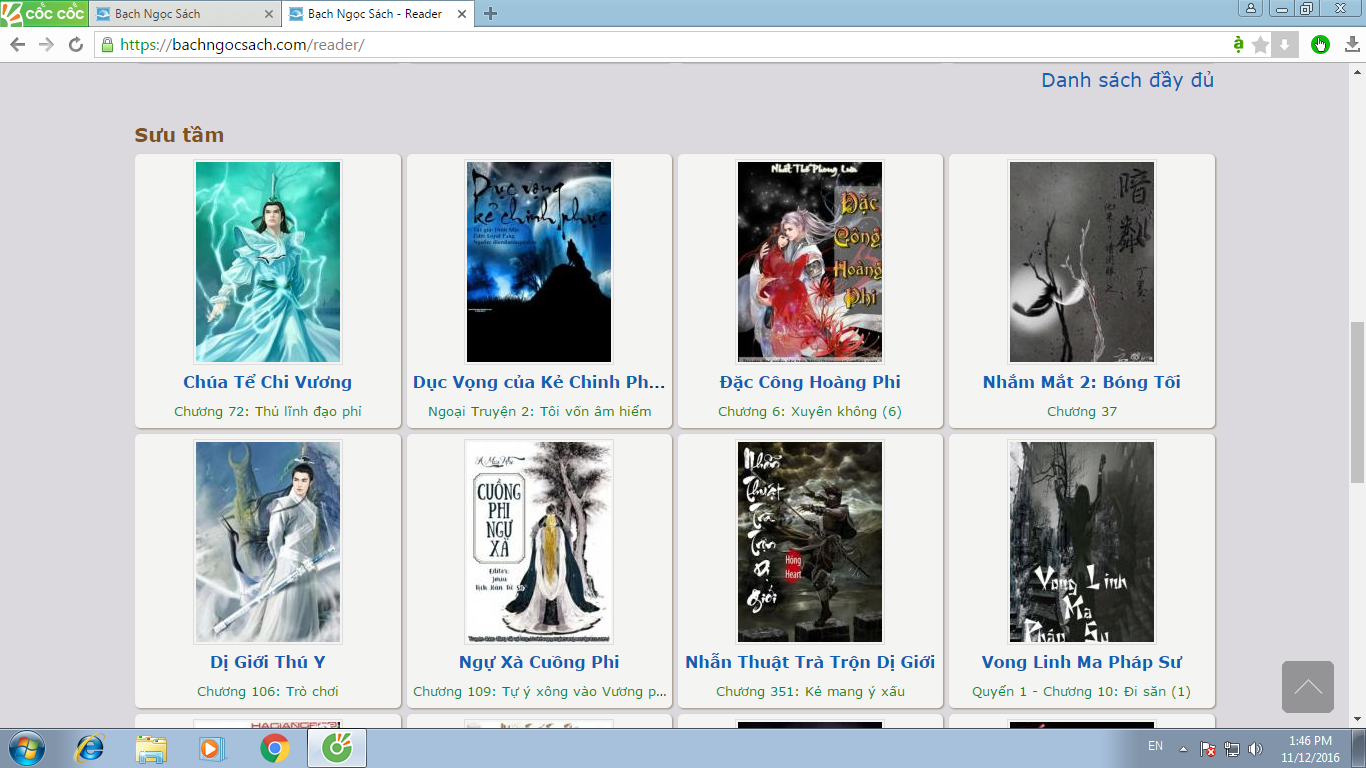The image size is (1366, 768).
Task: Reload the current page
Action: 75,45
